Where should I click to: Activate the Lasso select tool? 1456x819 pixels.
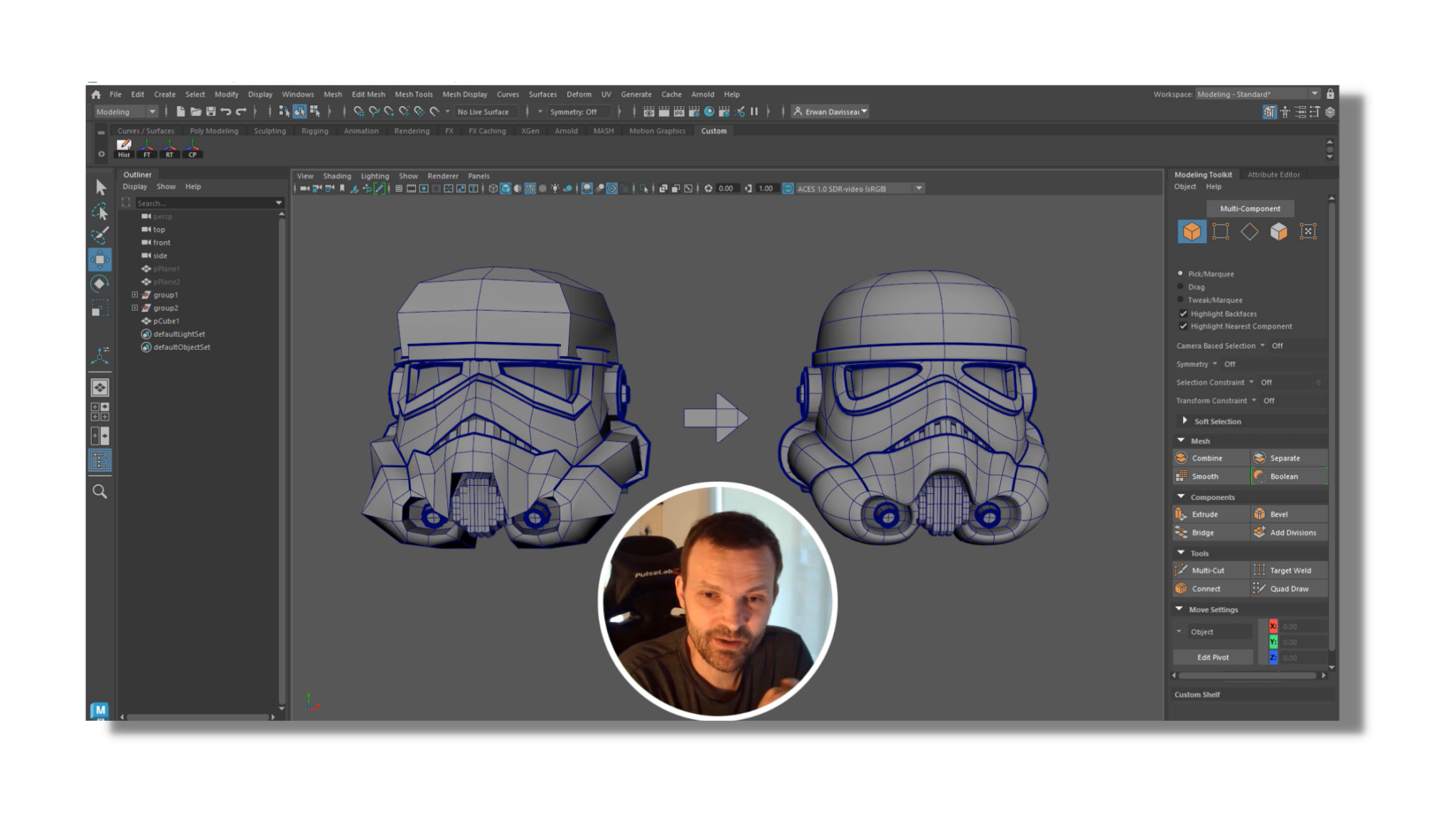pos(100,211)
